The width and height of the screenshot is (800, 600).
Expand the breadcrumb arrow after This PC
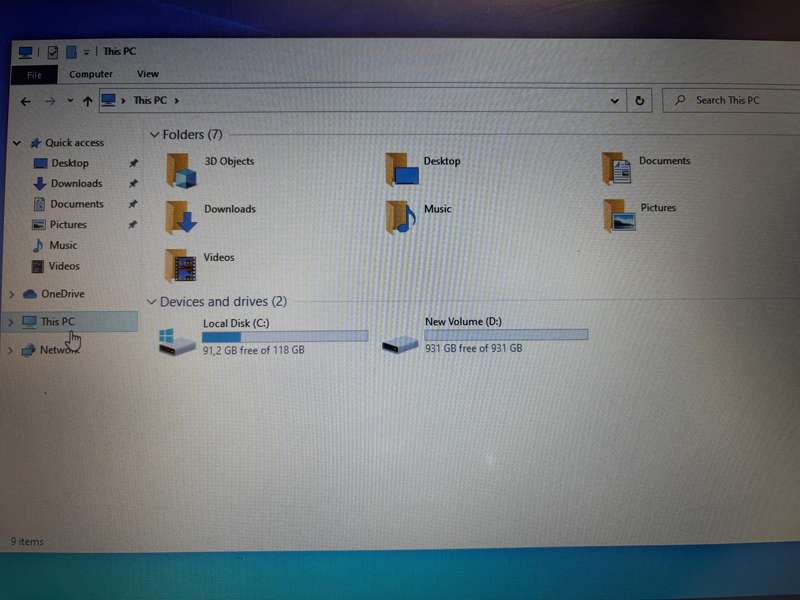(x=177, y=101)
